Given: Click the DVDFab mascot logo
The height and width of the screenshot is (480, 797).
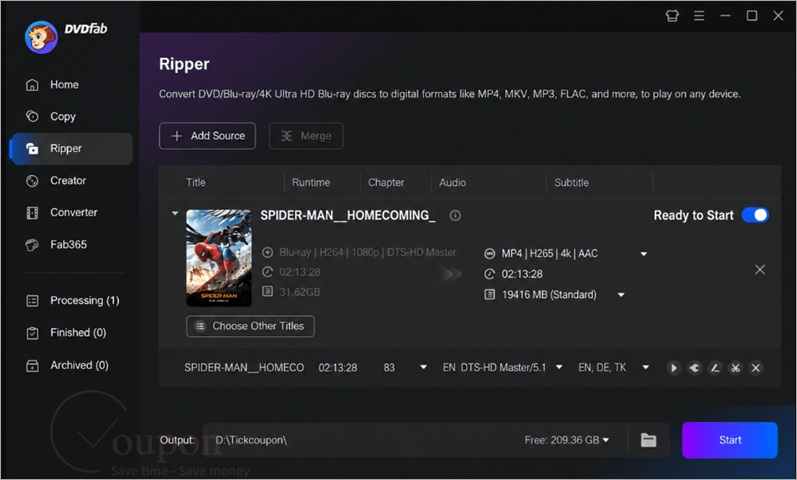Looking at the screenshot, I should tap(41, 37).
